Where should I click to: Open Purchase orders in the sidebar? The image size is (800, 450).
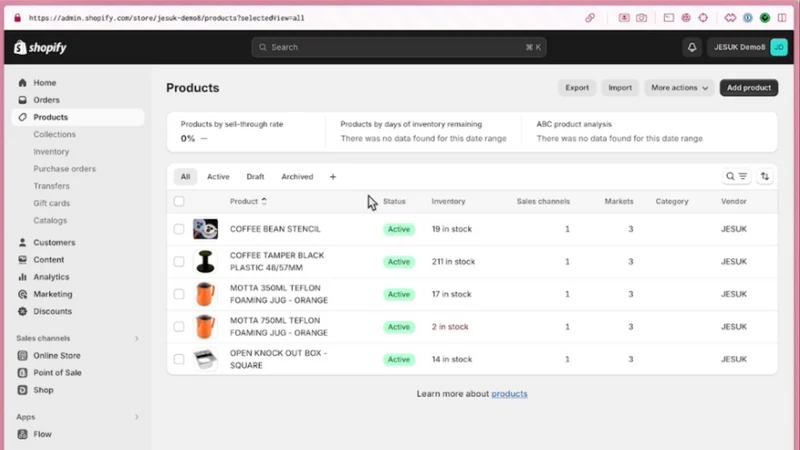pos(64,169)
